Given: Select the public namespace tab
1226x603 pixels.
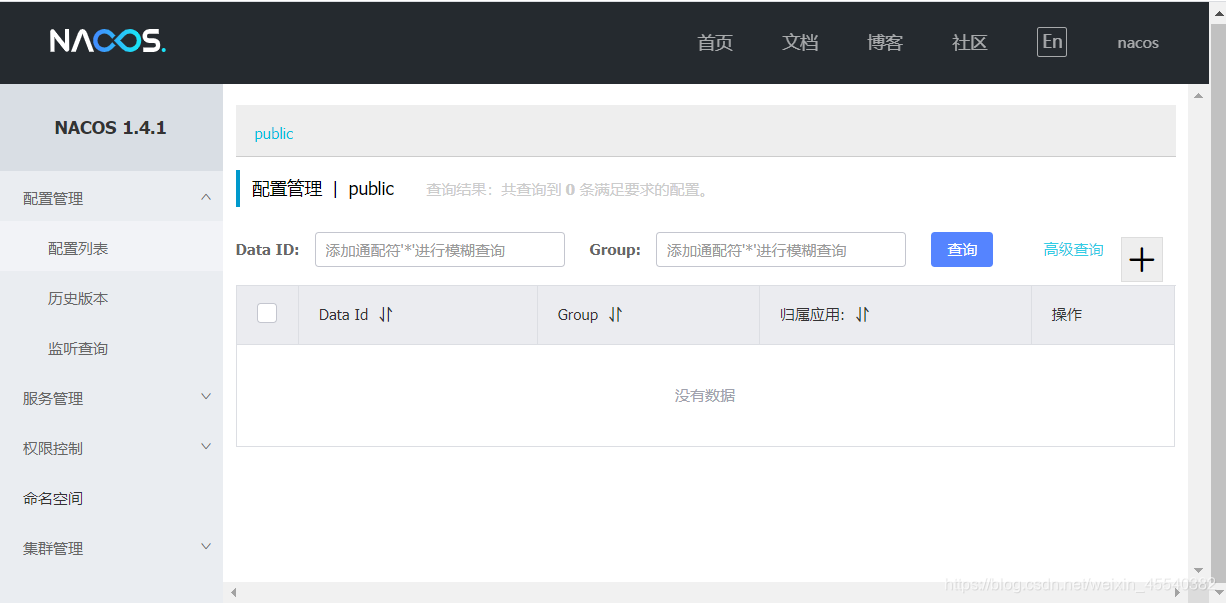Looking at the screenshot, I should [274, 133].
